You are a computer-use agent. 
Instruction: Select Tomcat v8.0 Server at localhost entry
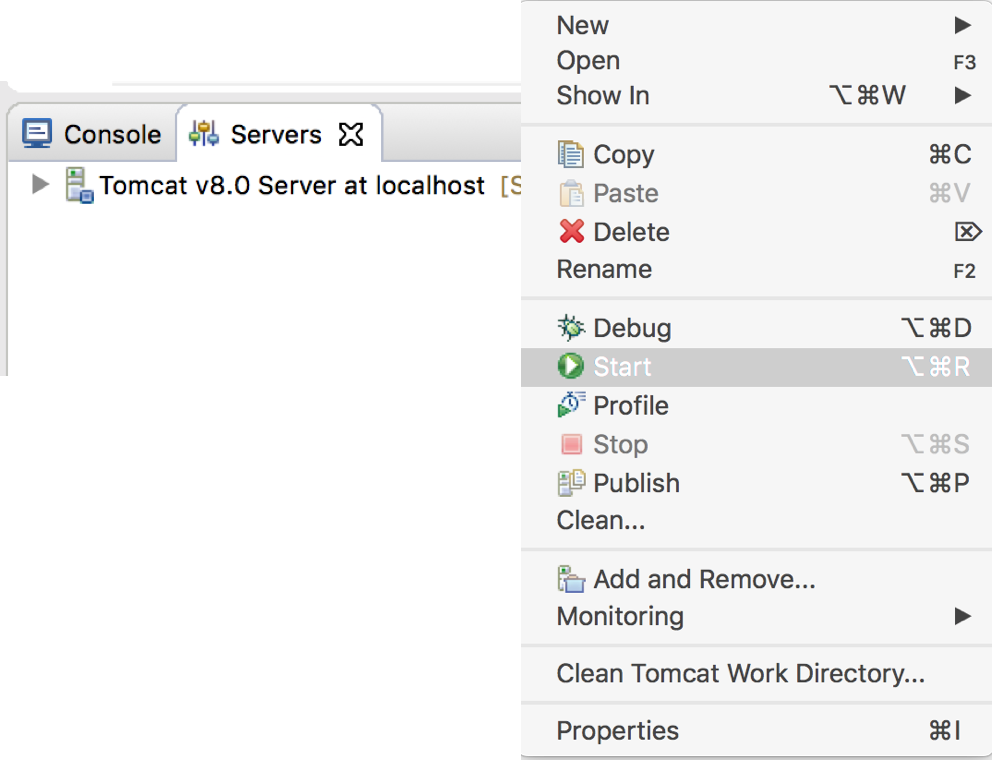click(x=292, y=185)
